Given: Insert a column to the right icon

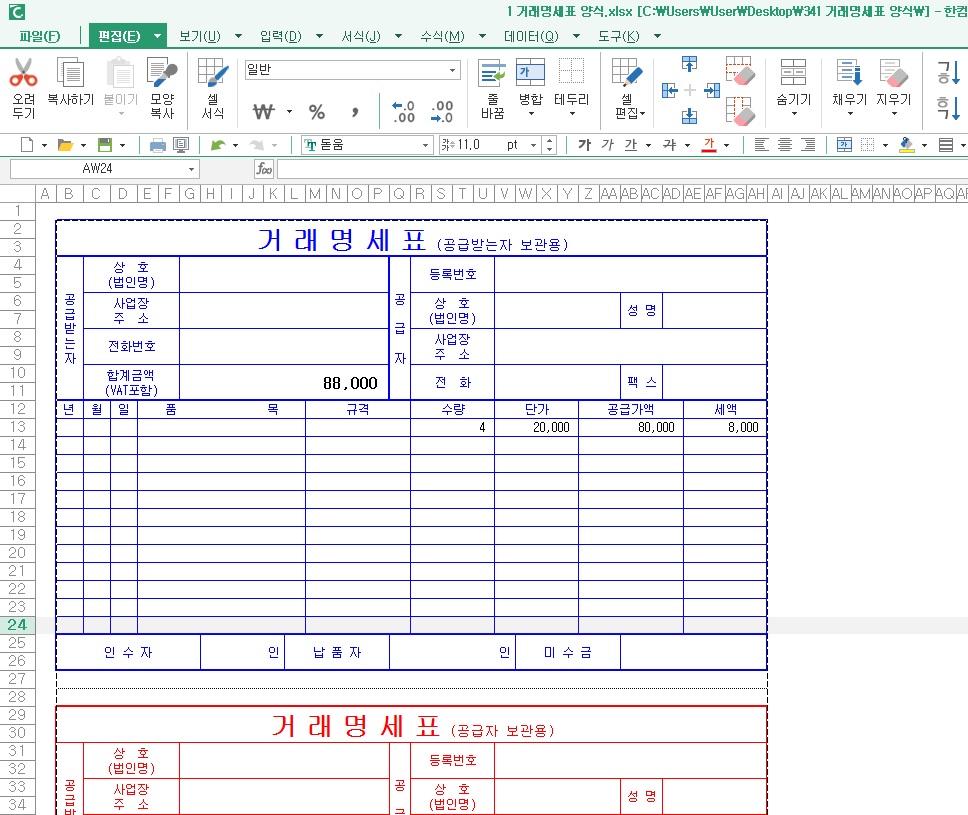Looking at the screenshot, I should [712, 91].
